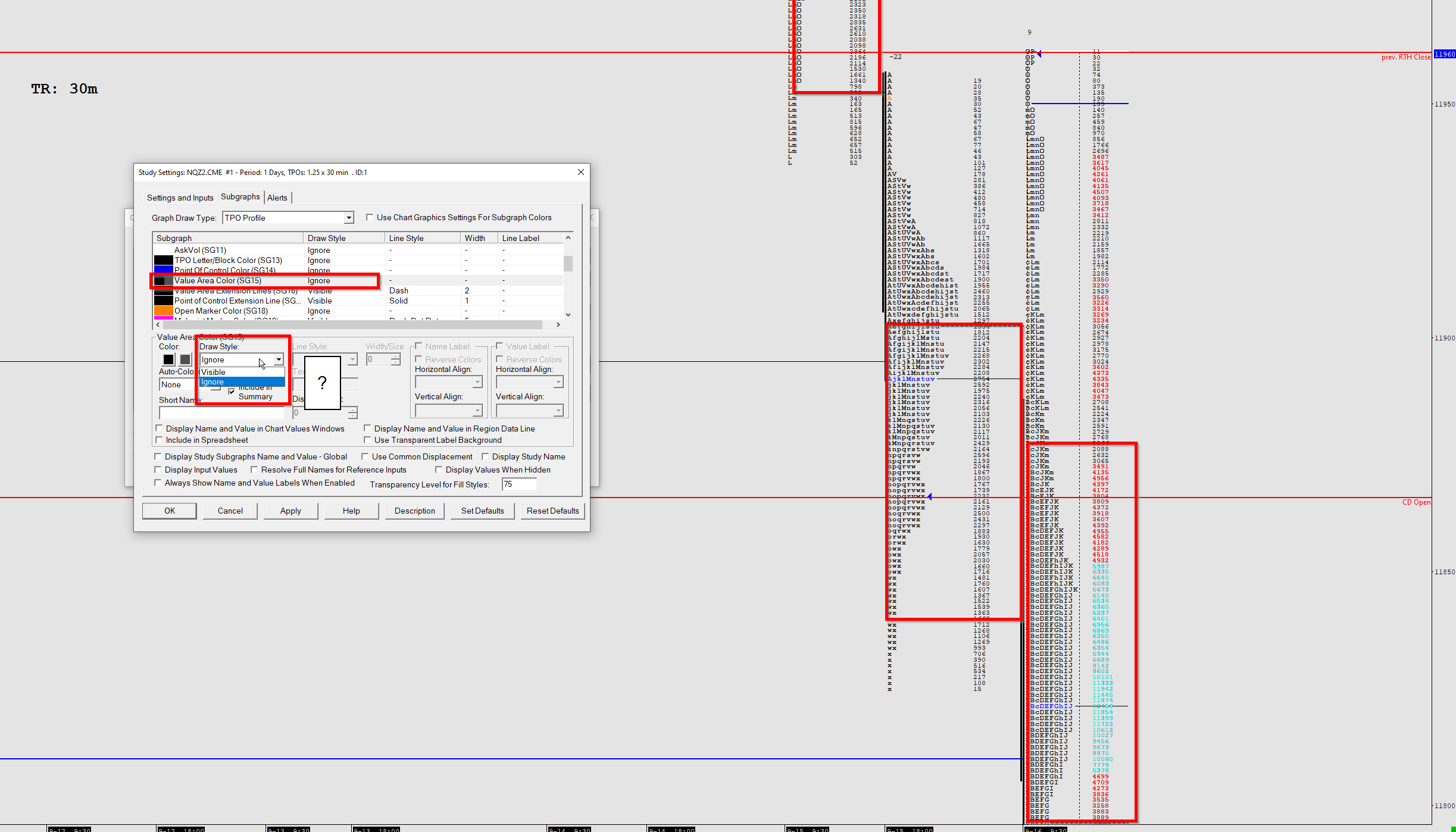1456x832 pixels.
Task: Click the primary black color swatch
Action: 168,359
